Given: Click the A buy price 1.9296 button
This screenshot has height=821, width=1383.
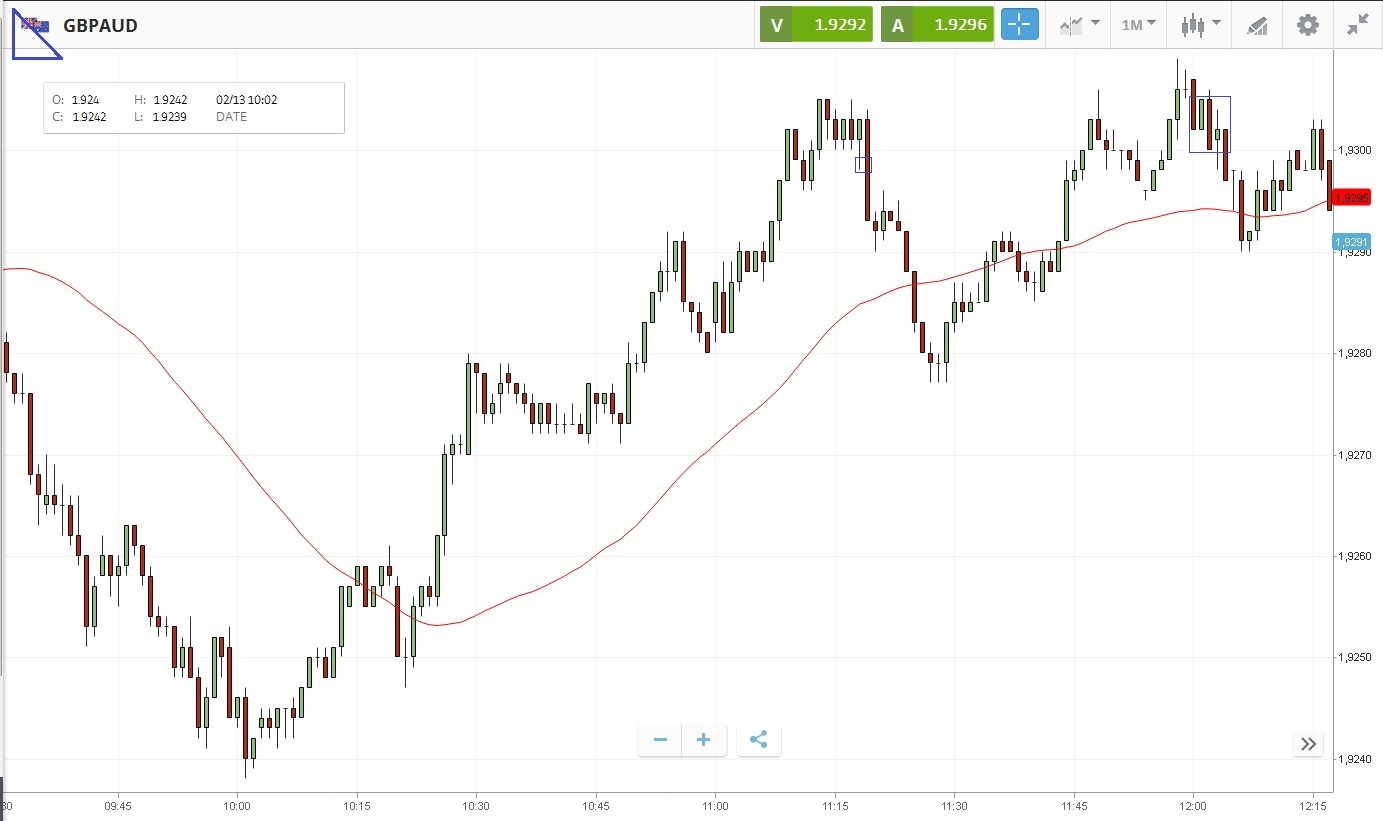Looking at the screenshot, I should [x=937, y=25].
